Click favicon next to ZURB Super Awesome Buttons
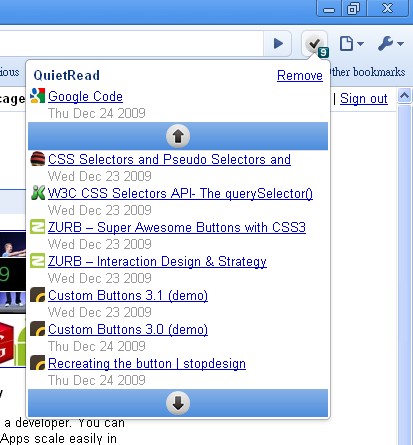Image resolution: width=413 pixels, height=445 pixels. coord(37,227)
